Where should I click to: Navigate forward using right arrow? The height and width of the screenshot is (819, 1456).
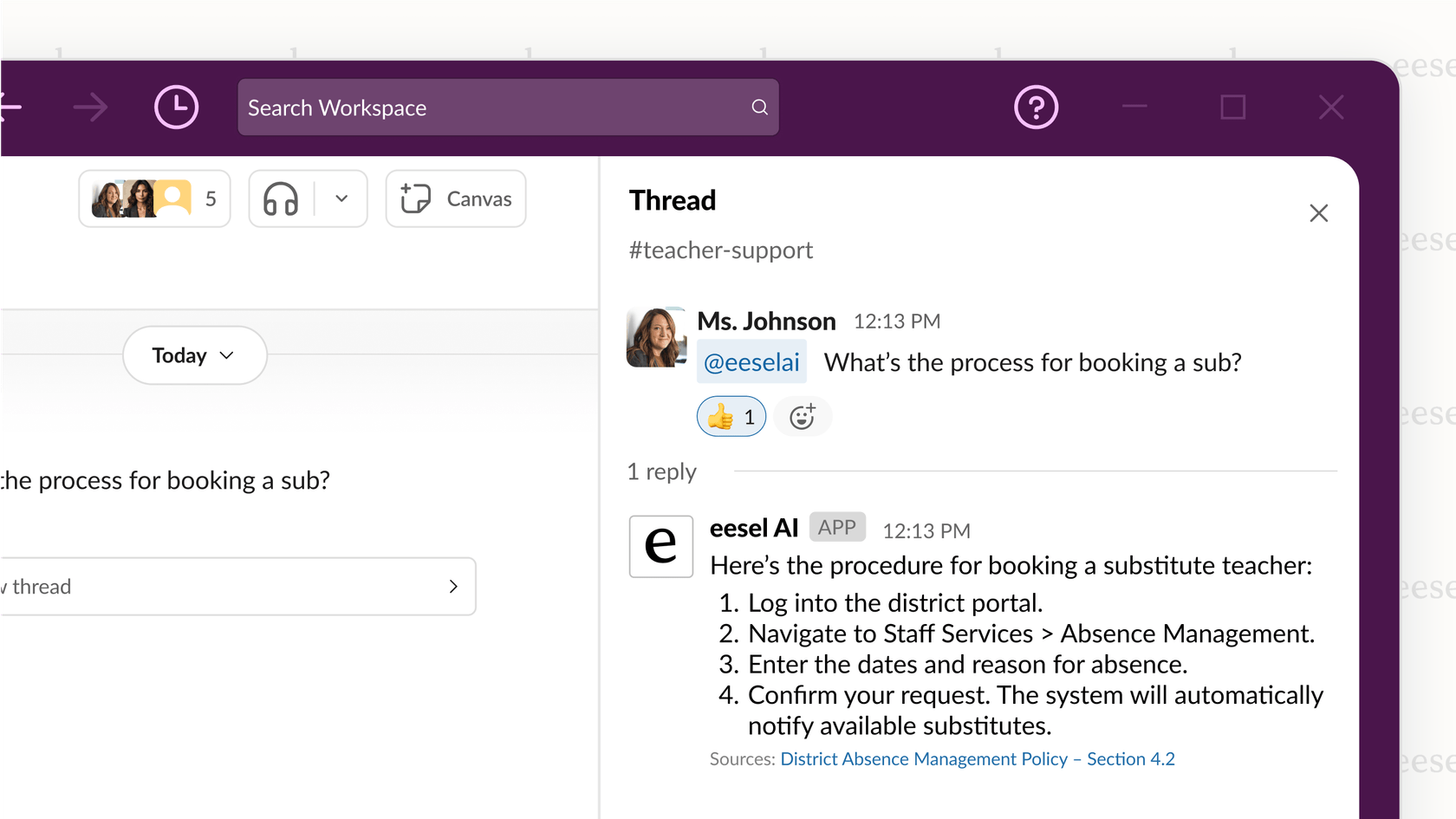(90, 107)
